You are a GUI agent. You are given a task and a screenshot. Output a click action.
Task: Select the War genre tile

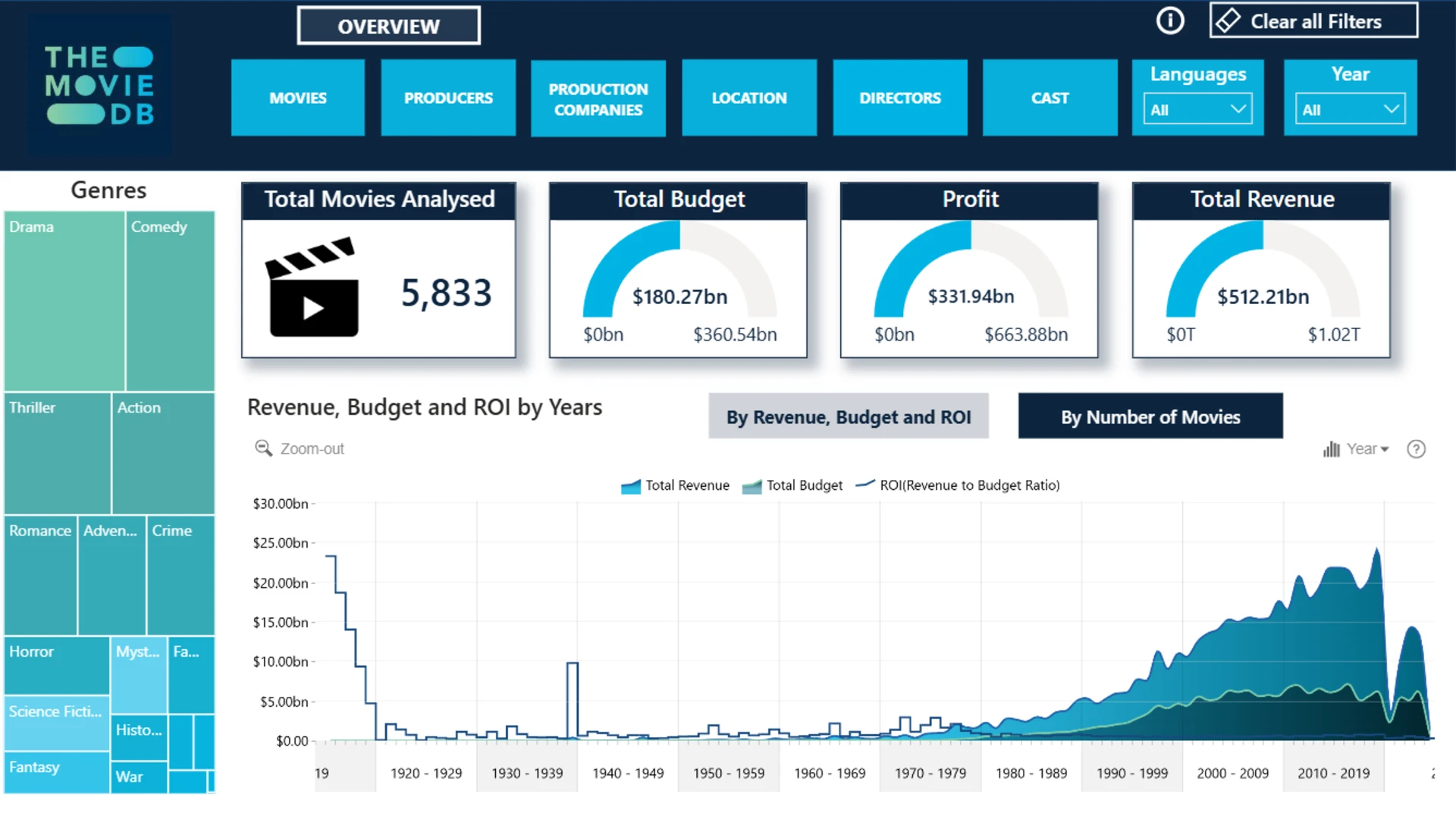tap(139, 777)
